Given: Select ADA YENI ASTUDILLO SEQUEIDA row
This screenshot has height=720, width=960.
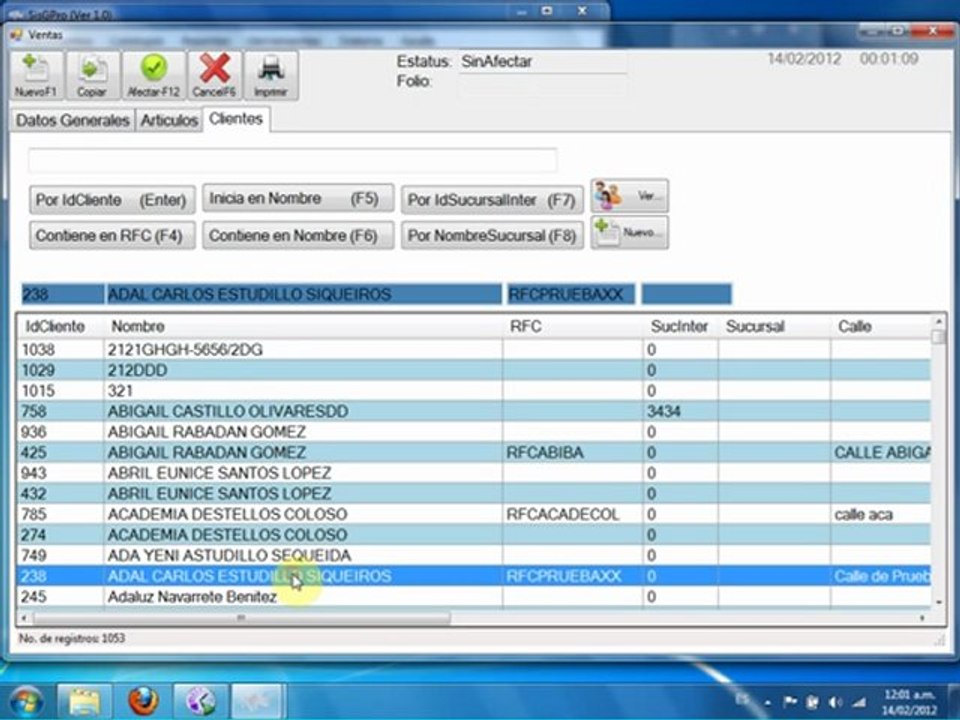Looking at the screenshot, I should coord(474,555).
